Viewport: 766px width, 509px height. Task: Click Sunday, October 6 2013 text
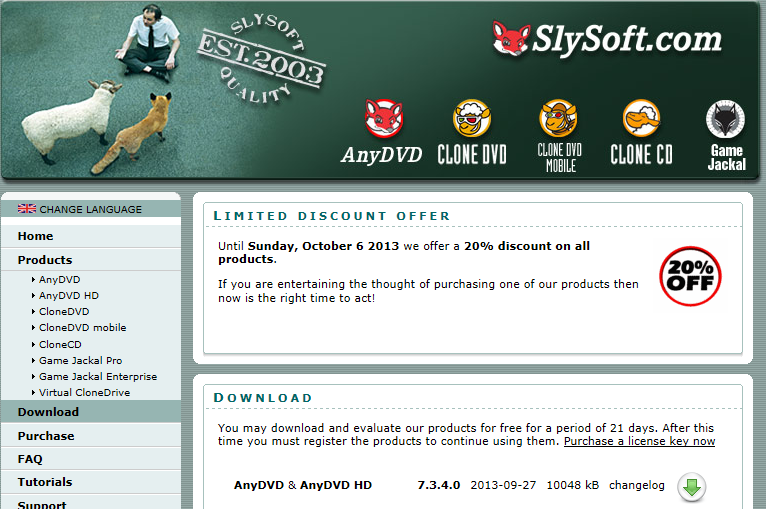pyautogui.click(x=323, y=246)
